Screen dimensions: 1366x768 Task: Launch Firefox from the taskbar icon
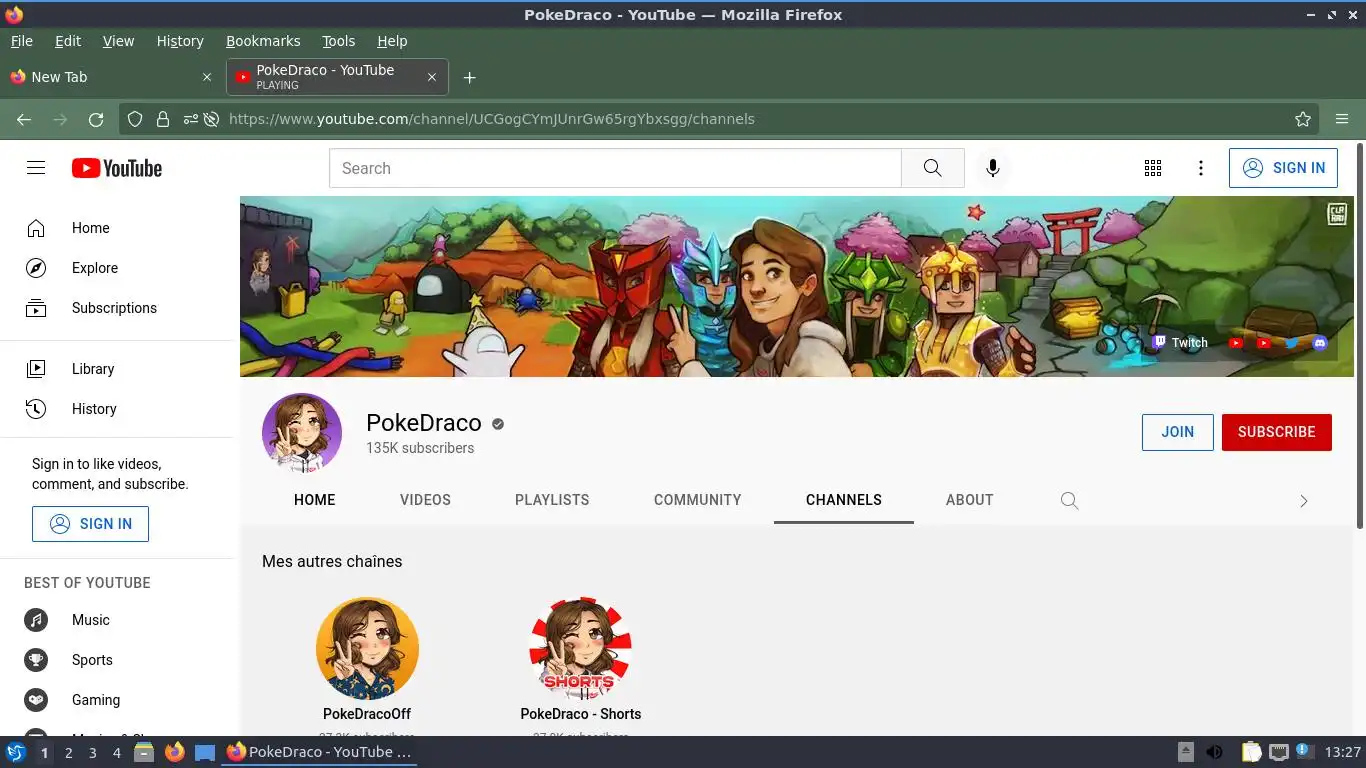coord(175,752)
